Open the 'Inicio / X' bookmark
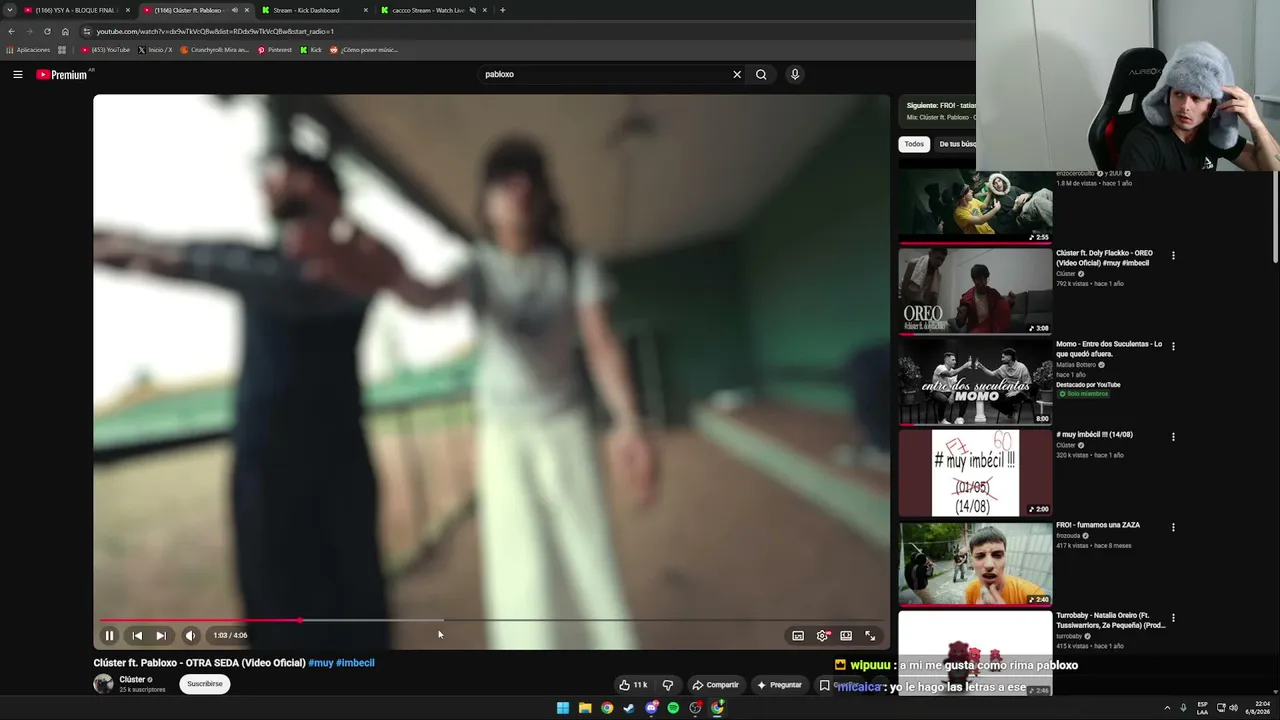1280x720 pixels. coord(155,50)
